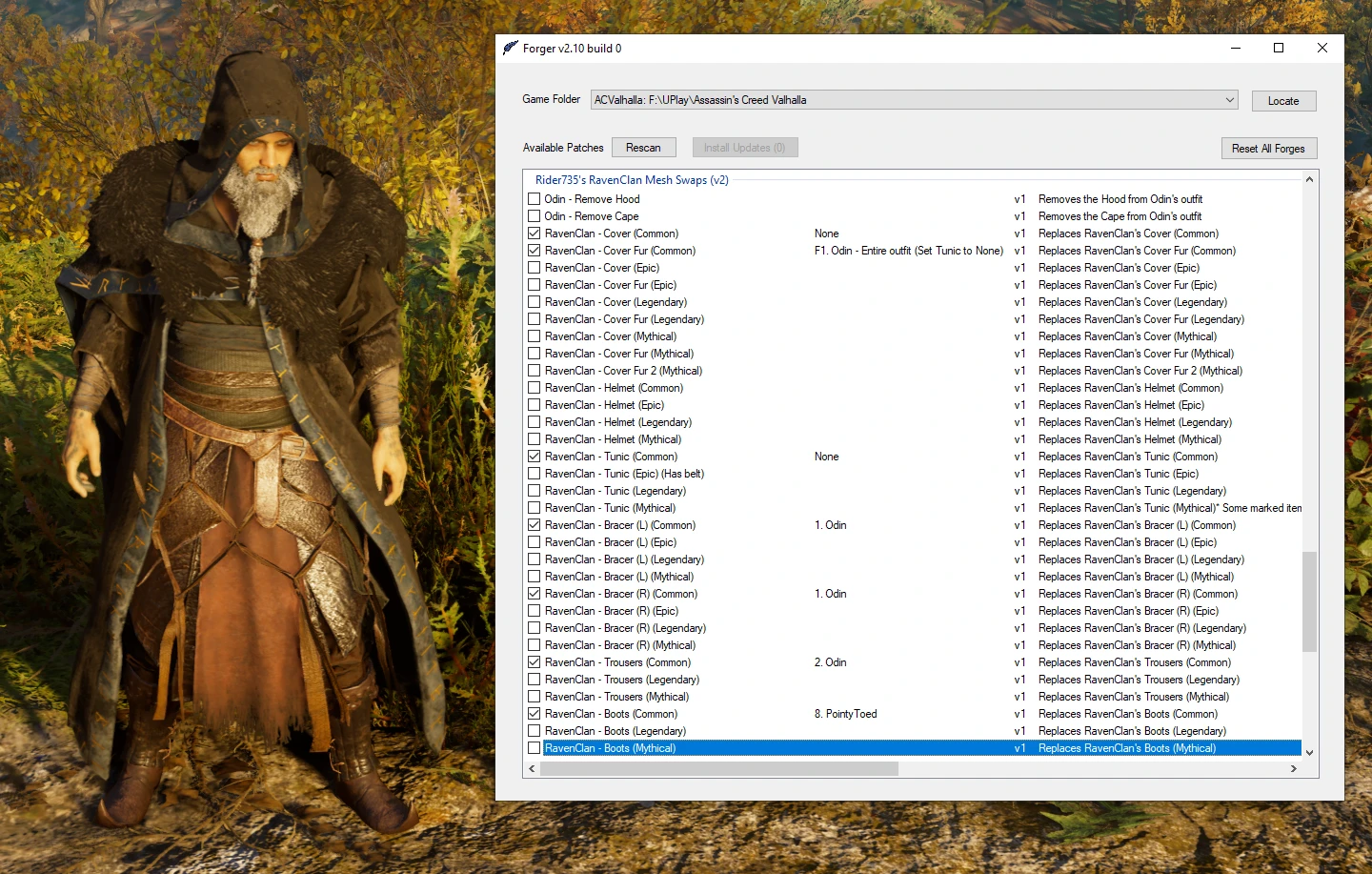The height and width of the screenshot is (874, 1372).
Task: Select 'None' option for Tunic (Common)
Action: tap(827, 457)
